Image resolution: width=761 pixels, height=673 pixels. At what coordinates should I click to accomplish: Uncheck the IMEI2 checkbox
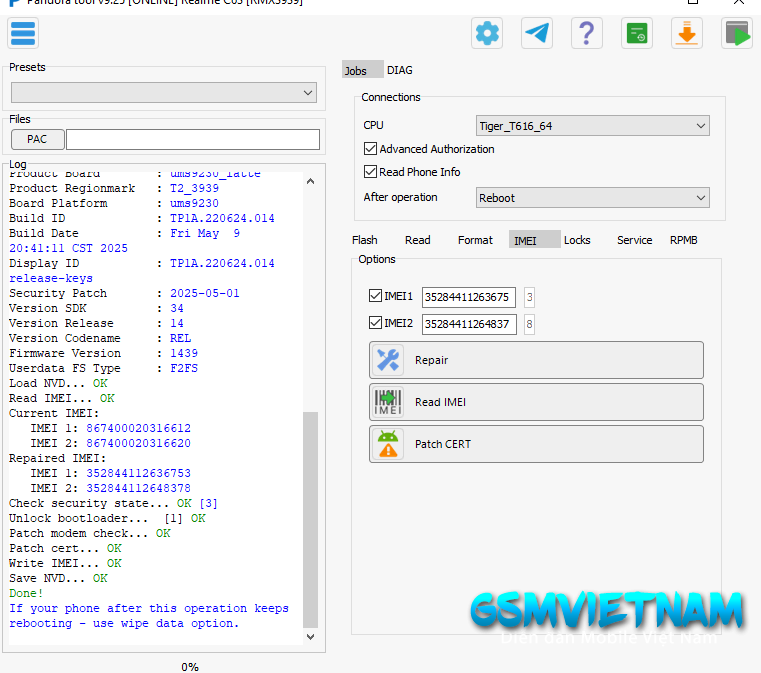tap(375, 323)
